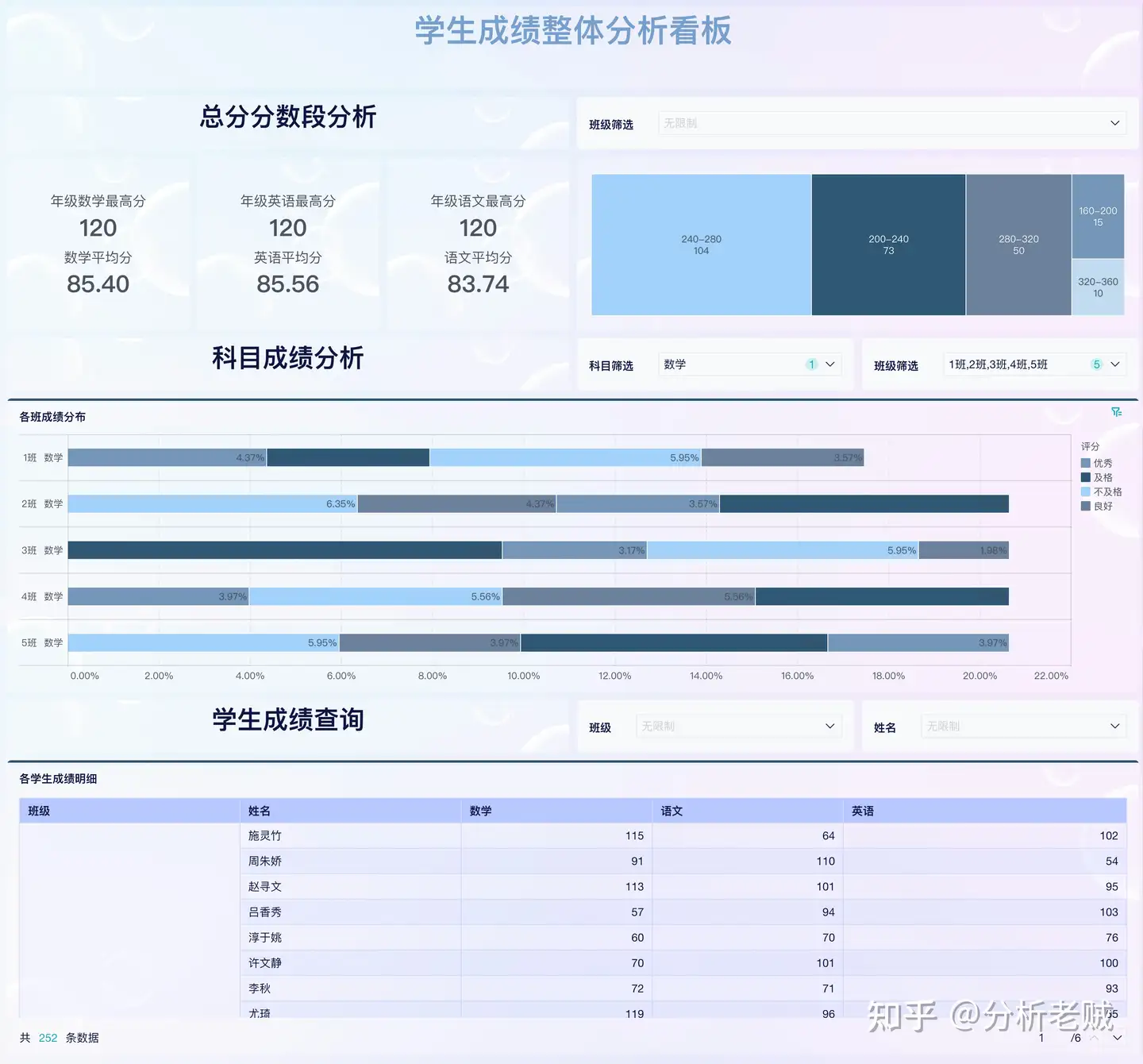Click 3班 dark 及格 segment at bar start
This screenshot has height=1064, width=1143.
pos(285,550)
